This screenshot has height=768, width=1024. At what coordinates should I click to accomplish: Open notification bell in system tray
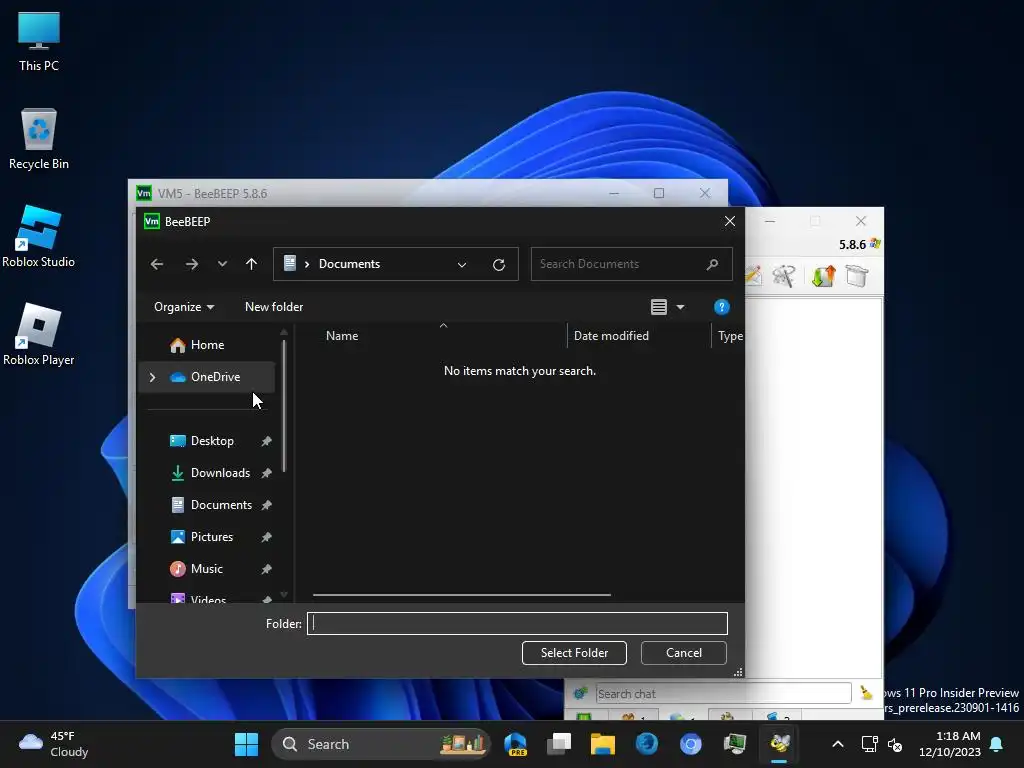997,744
